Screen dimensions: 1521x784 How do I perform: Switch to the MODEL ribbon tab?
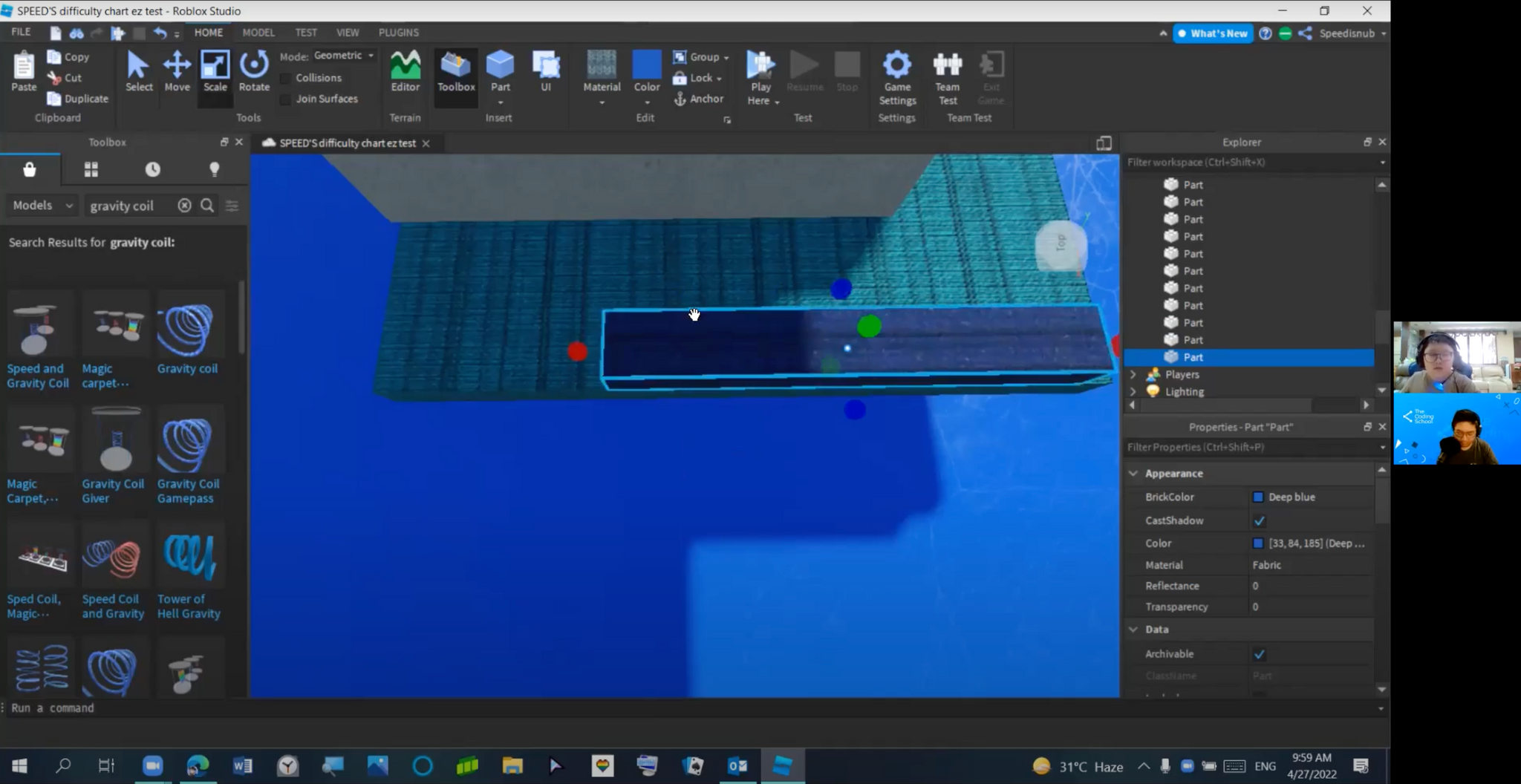click(x=258, y=32)
